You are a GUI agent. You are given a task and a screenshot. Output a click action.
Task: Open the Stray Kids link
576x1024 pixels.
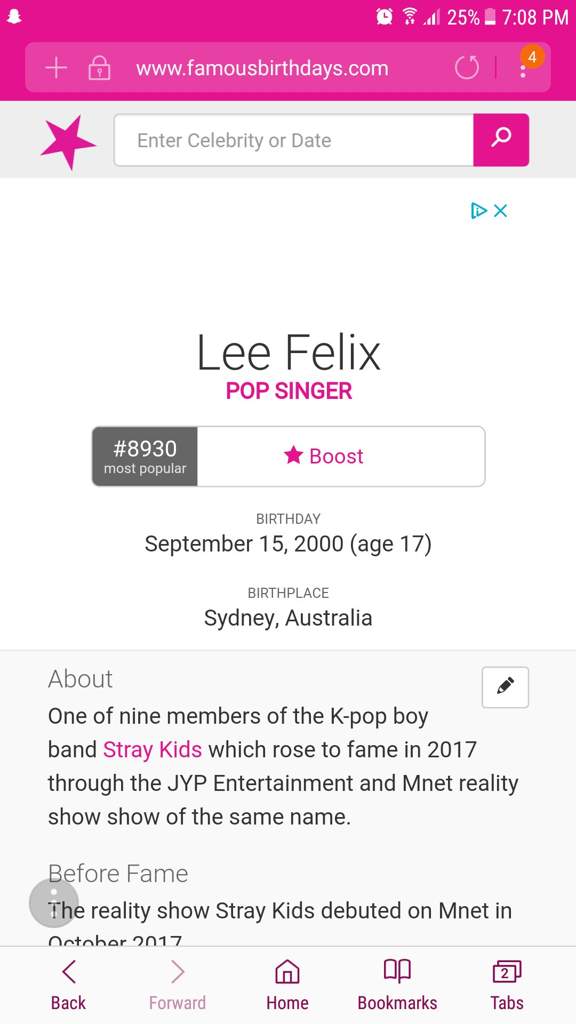tap(152, 749)
